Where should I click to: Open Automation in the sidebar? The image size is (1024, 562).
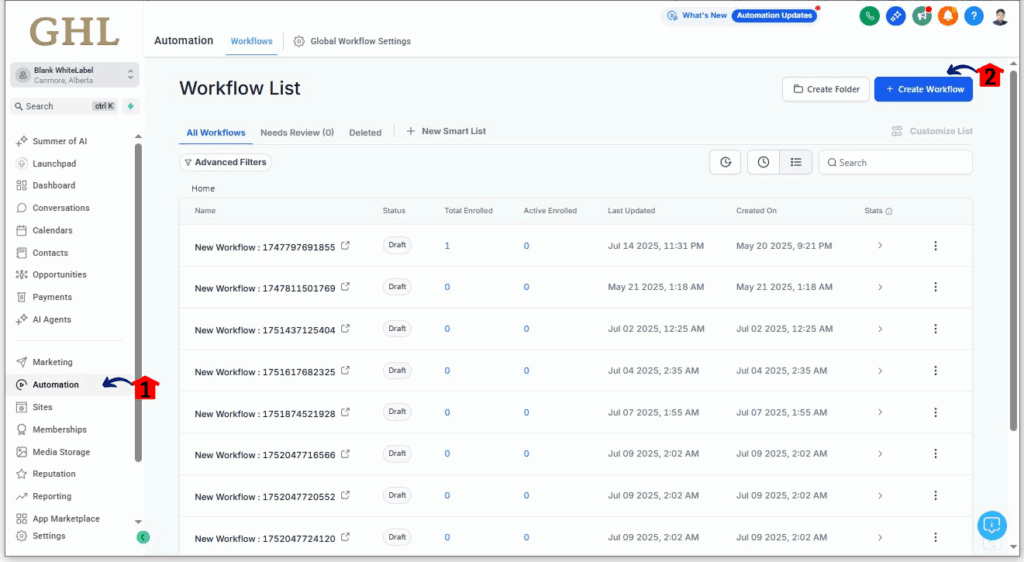[x=56, y=384]
